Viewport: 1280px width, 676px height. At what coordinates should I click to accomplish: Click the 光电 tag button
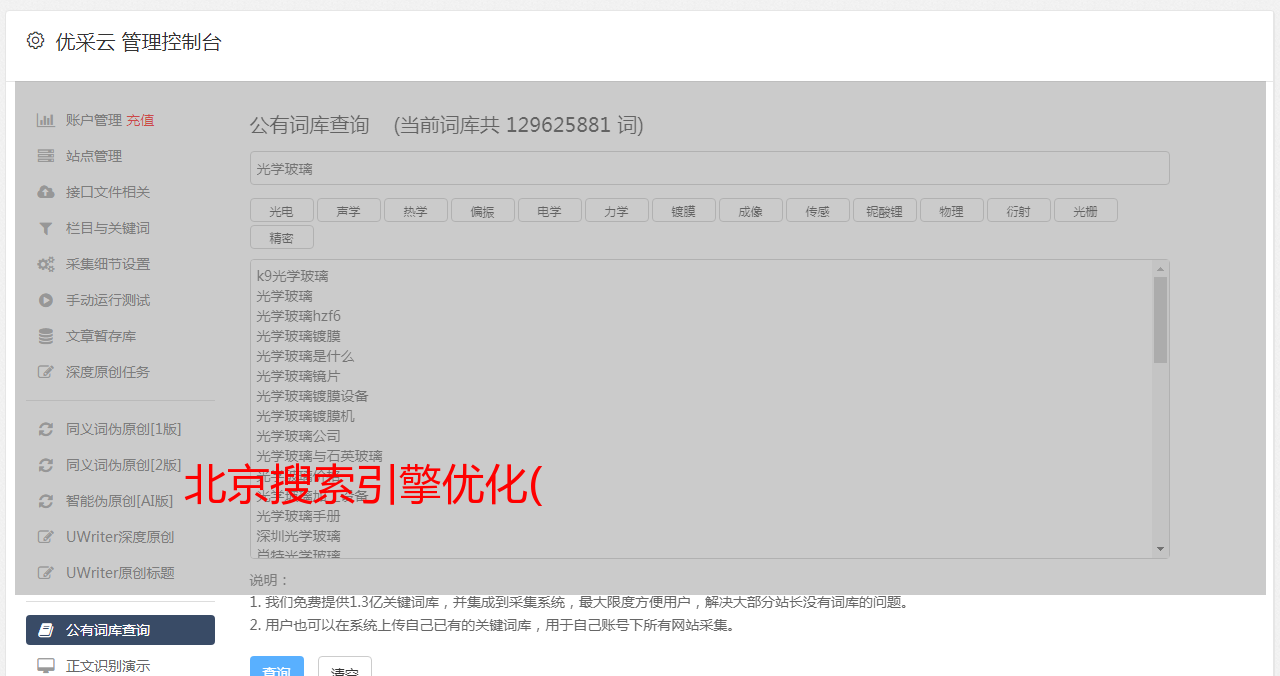pyautogui.click(x=281, y=210)
